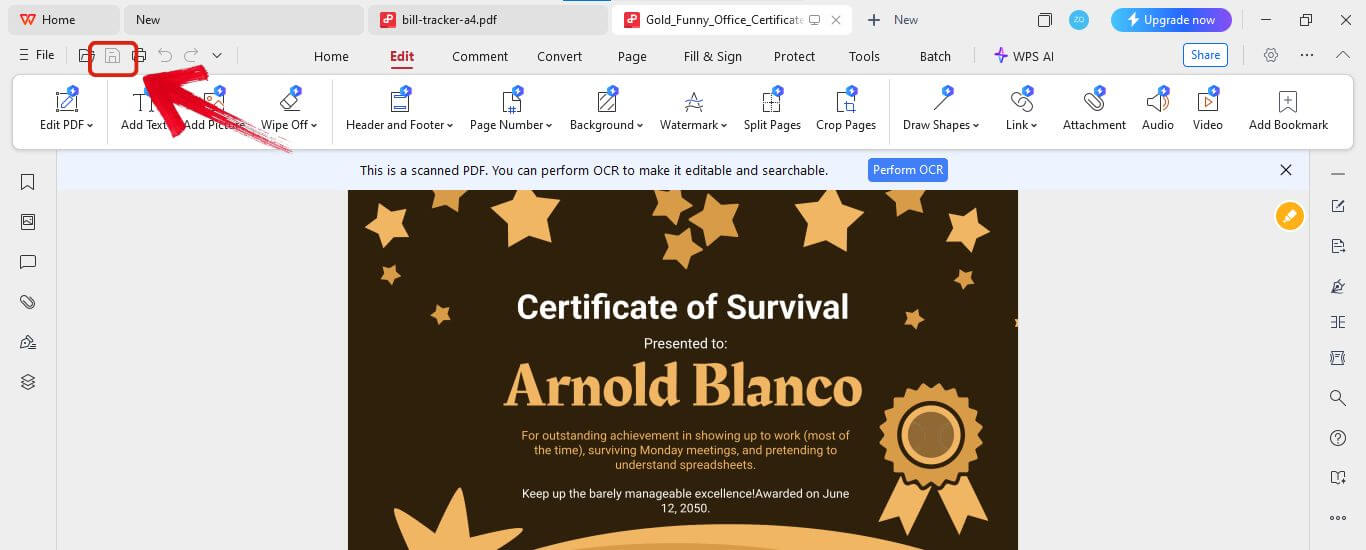Open the Edit PDF dropdown
Image resolution: width=1366 pixels, height=550 pixels.
coord(66,110)
